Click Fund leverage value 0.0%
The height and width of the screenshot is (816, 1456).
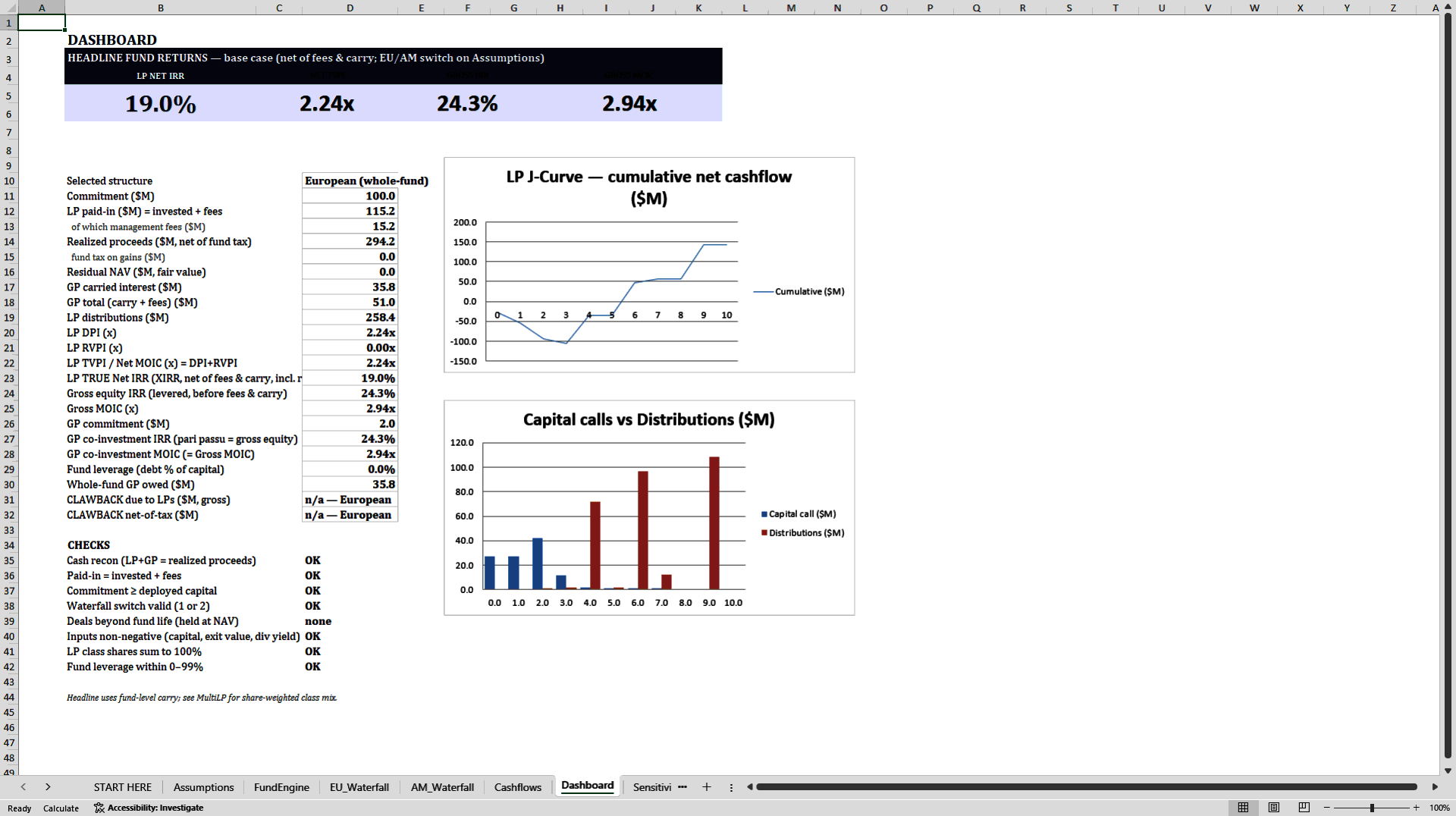pos(350,469)
